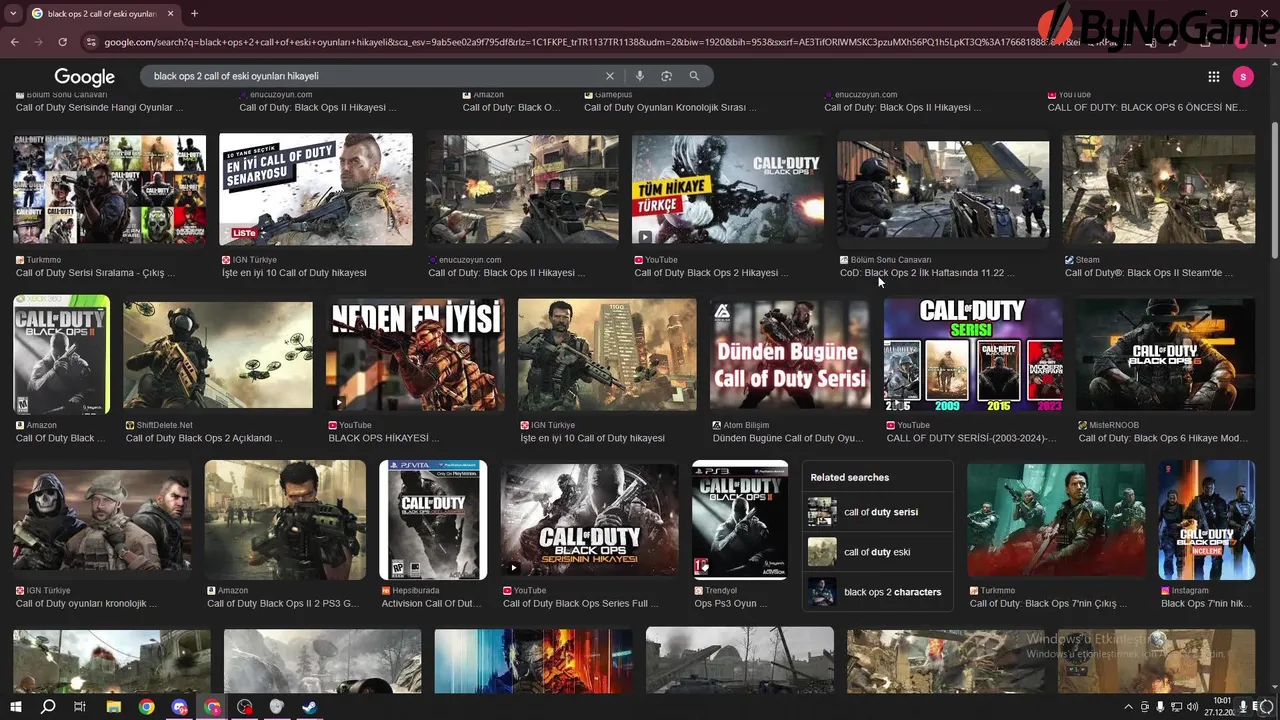
Task: Search by image with Lens icon
Action: 666,76
